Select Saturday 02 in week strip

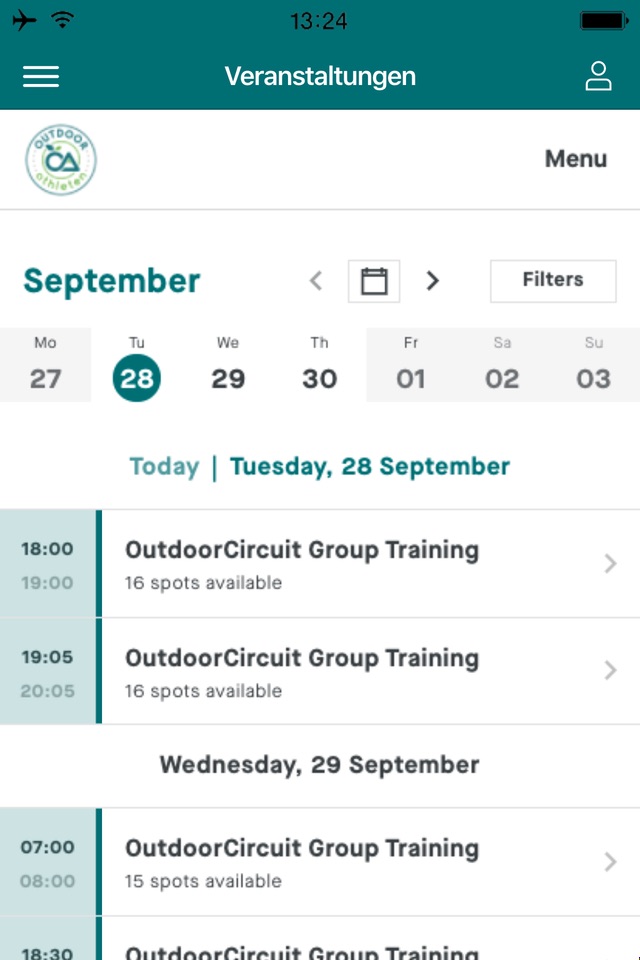502,366
